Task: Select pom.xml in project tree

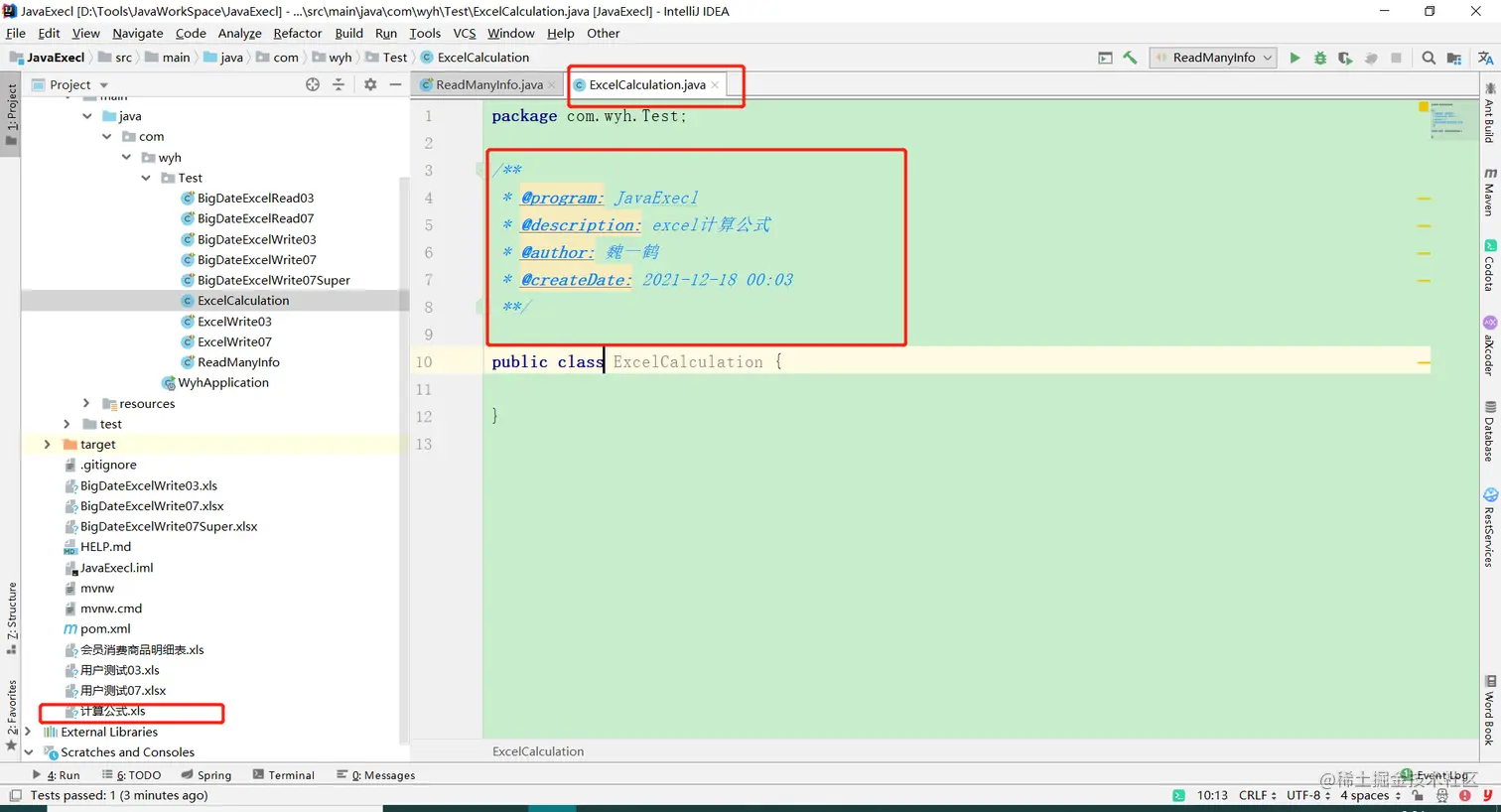Action: [x=105, y=629]
